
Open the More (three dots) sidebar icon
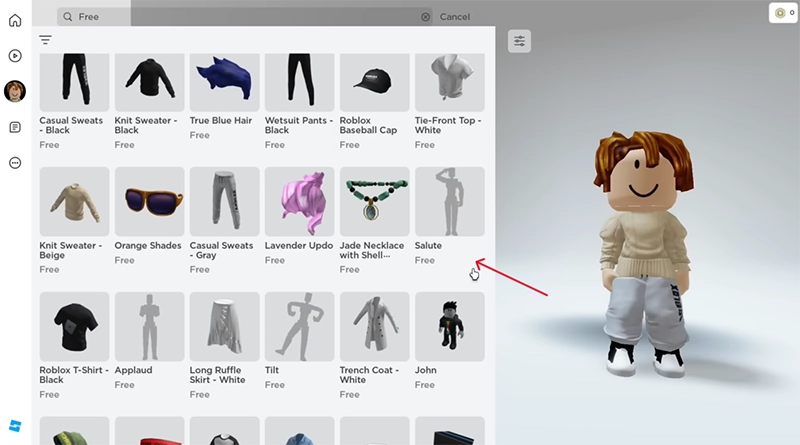pos(15,163)
